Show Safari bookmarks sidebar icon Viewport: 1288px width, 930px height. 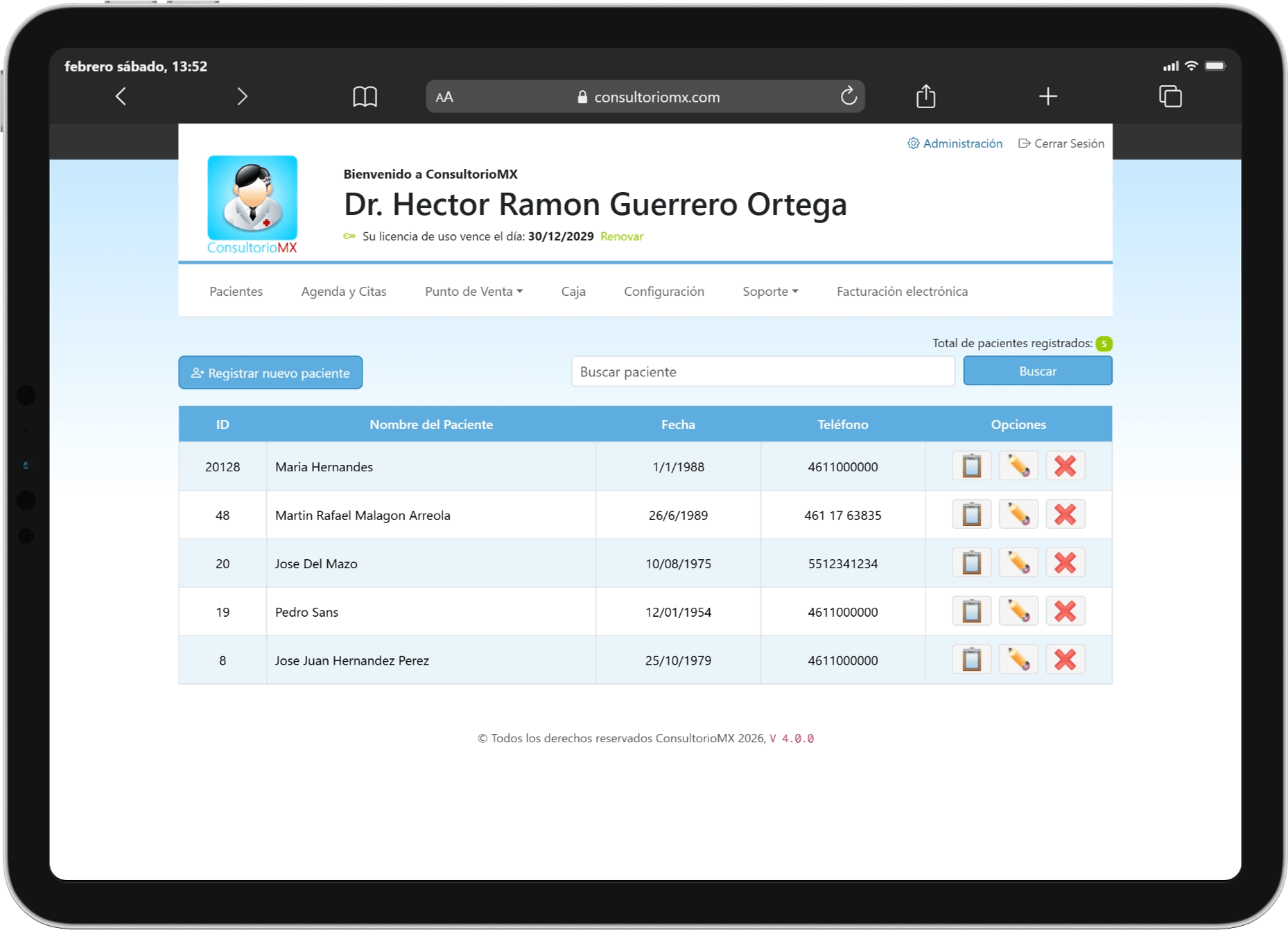366,96
